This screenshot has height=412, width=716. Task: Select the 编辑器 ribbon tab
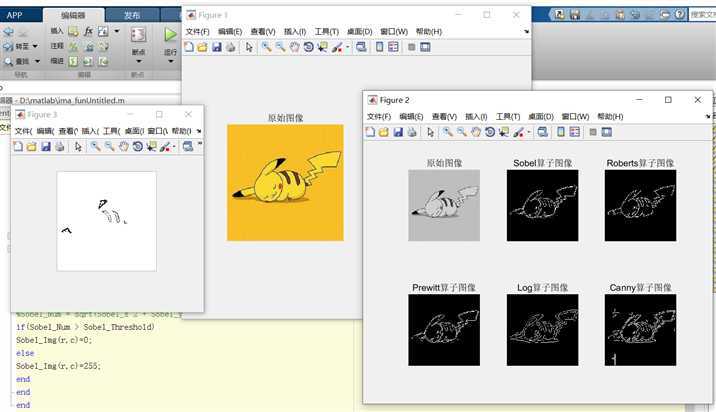(73, 15)
